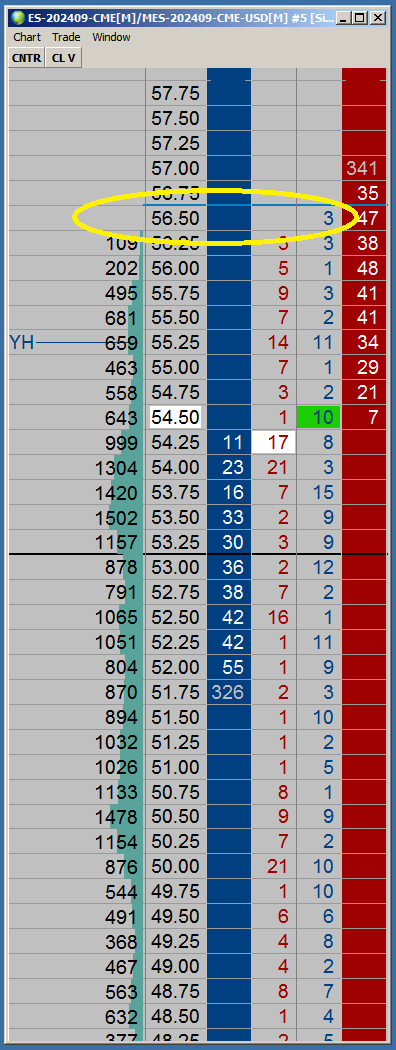
Task: Click the green cell showing 10
Action: click(319, 418)
